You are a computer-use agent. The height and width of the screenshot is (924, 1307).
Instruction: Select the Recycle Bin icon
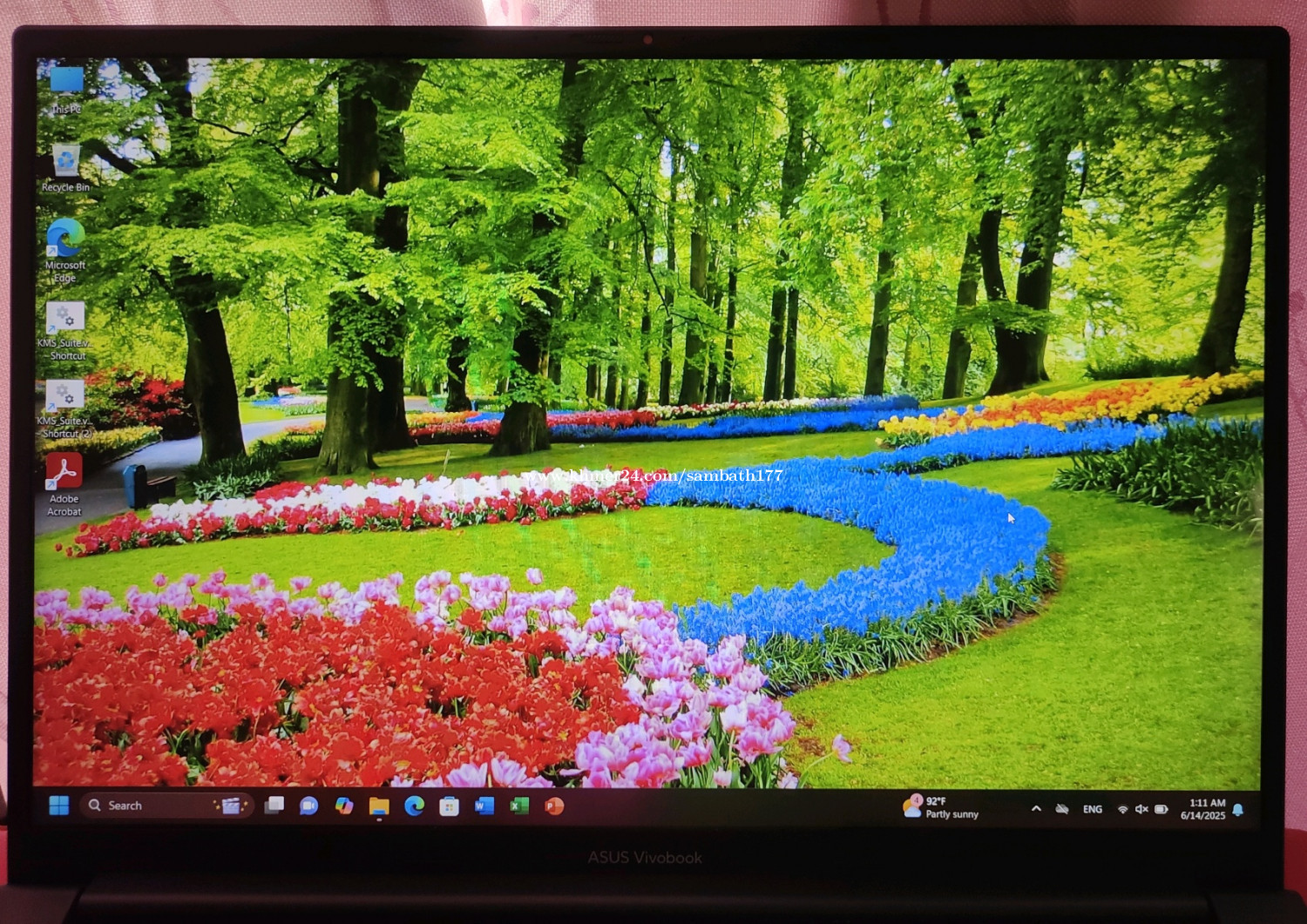pos(66,168)
